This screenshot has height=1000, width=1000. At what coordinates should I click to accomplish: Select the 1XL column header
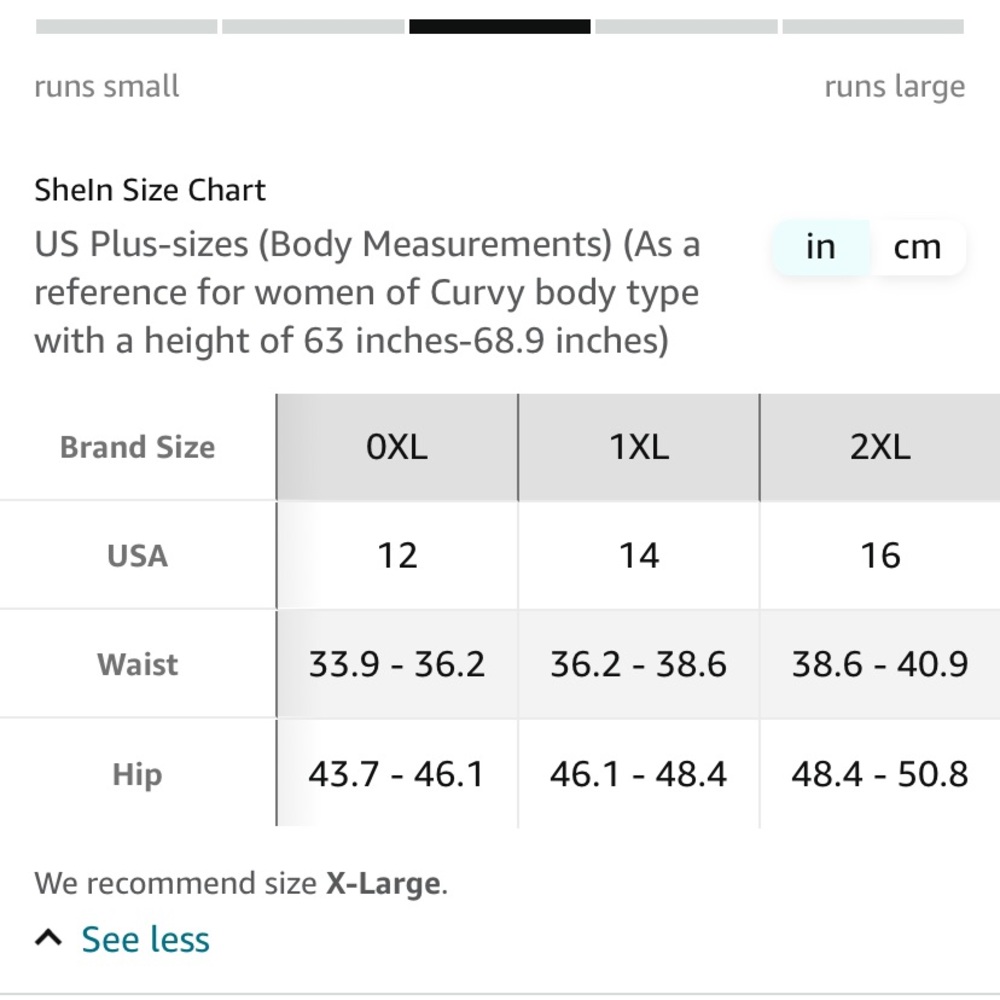tap(638, 447)
